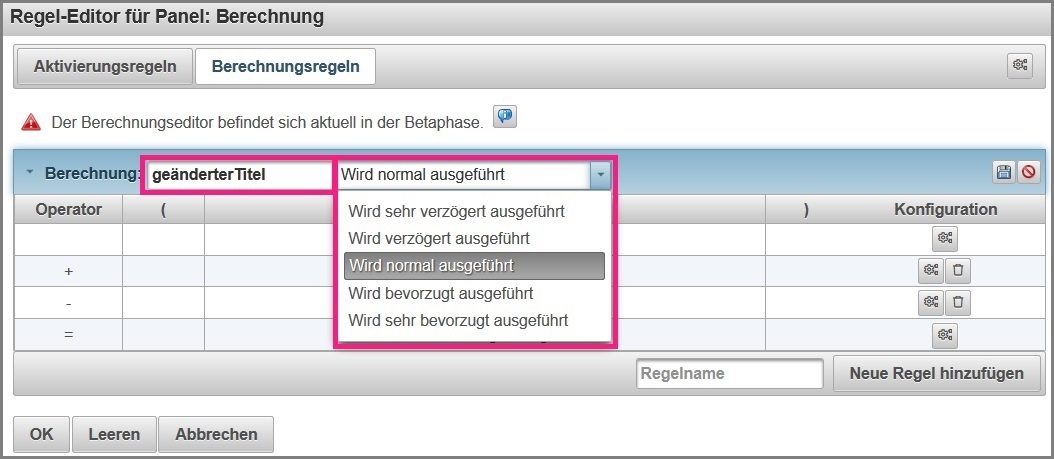
Task: Switch to the Aktivierungsregeln tab
Action: coord(105,67)
